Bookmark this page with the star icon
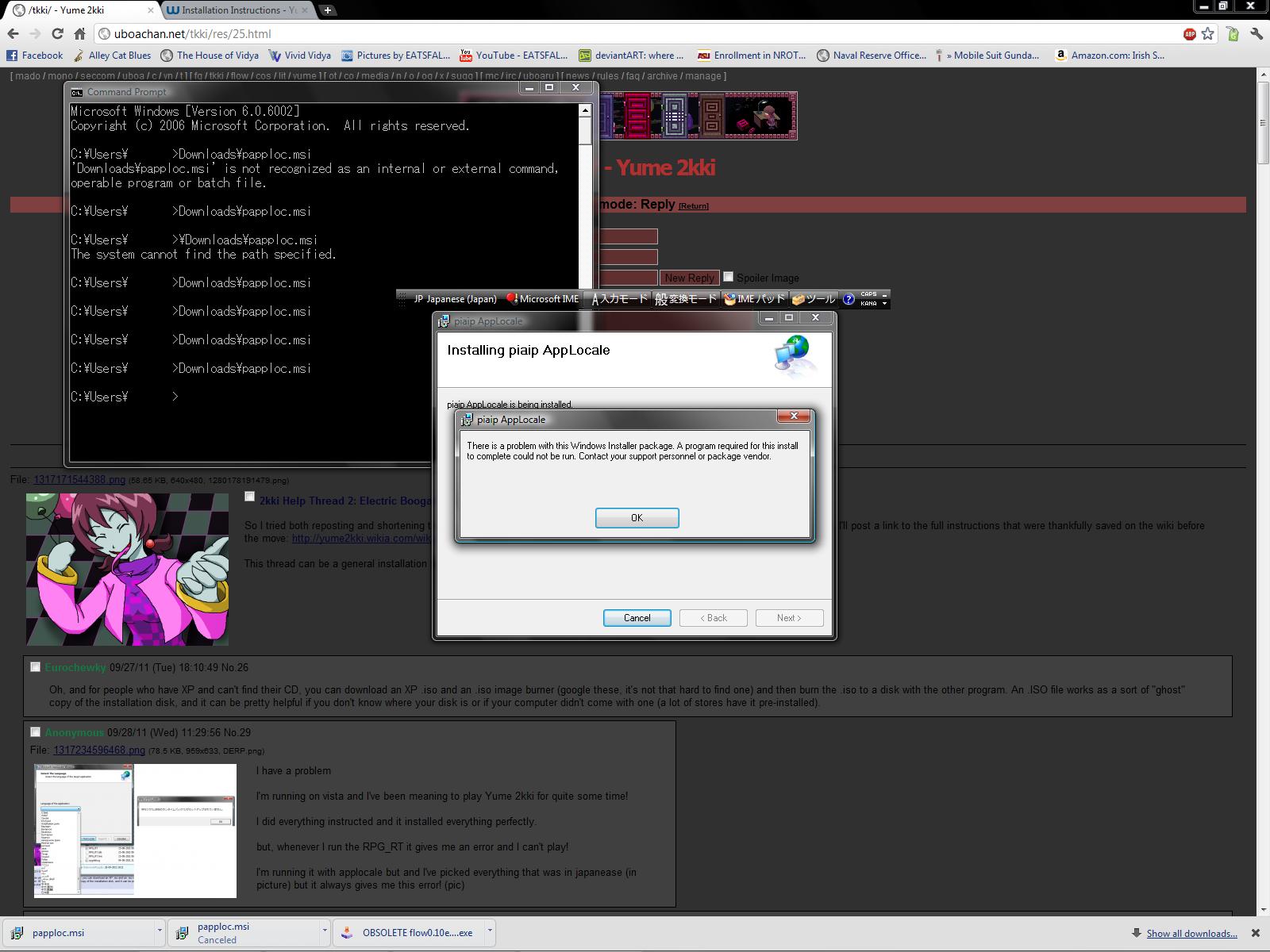This screenshot has height=952, width=1270. pos(1207,34)
